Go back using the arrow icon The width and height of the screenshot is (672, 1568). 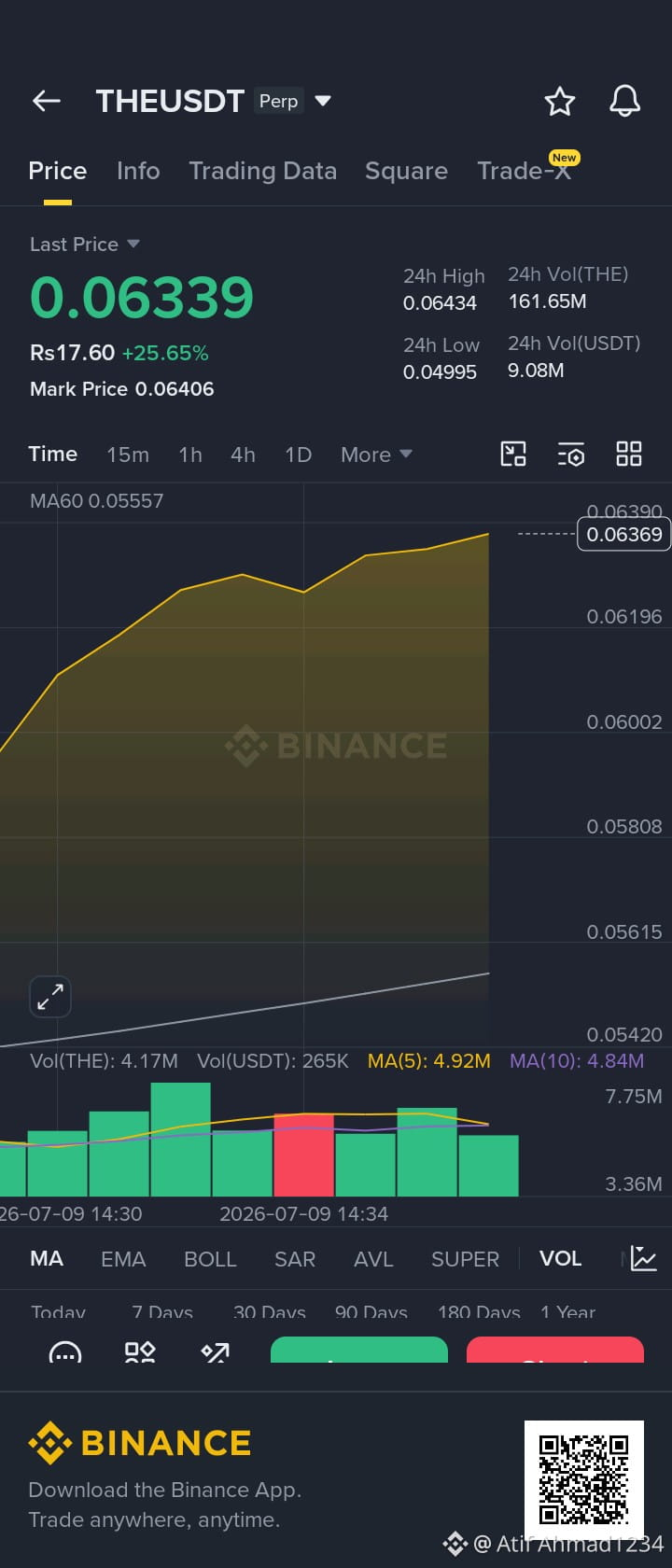[x=46, y=101]
